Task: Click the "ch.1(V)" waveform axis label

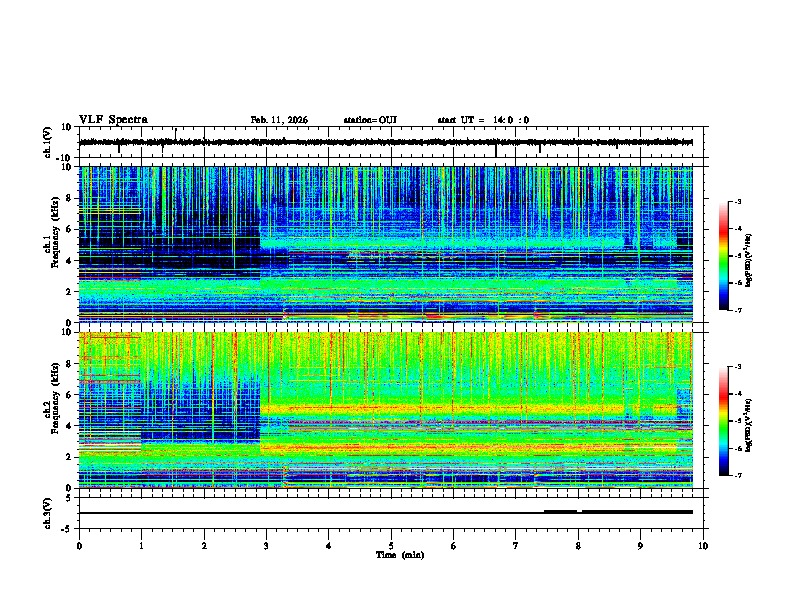Action: click(49, 142)
